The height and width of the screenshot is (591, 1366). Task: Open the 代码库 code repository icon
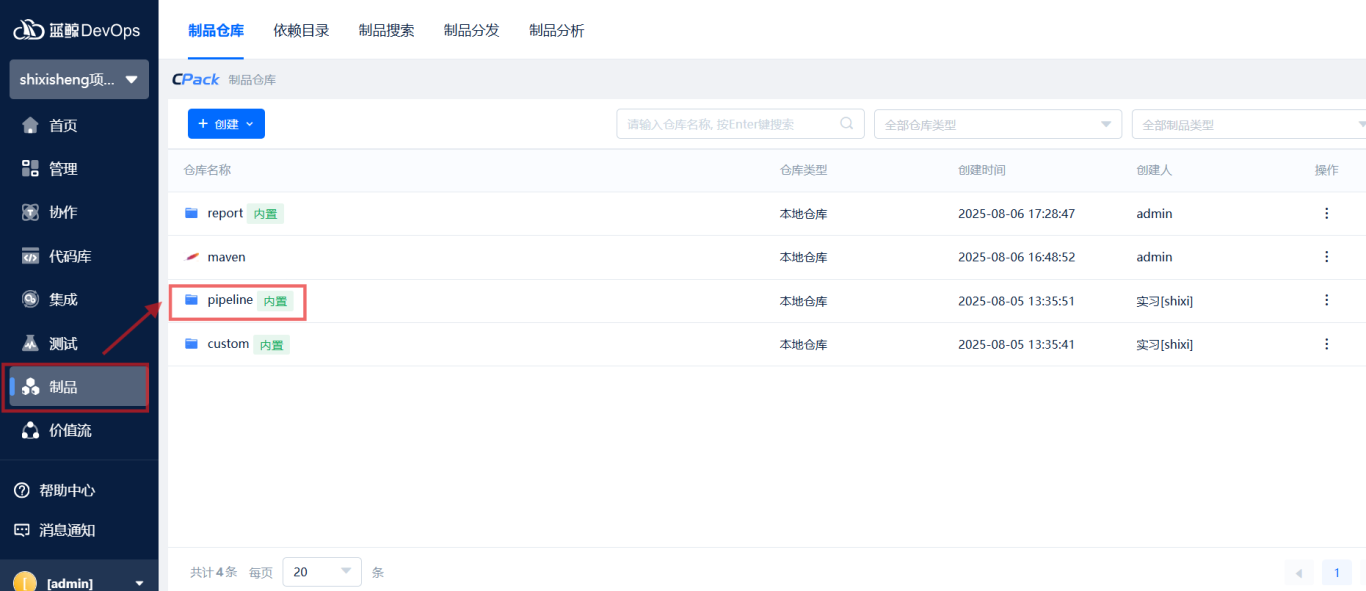(30, 256)
